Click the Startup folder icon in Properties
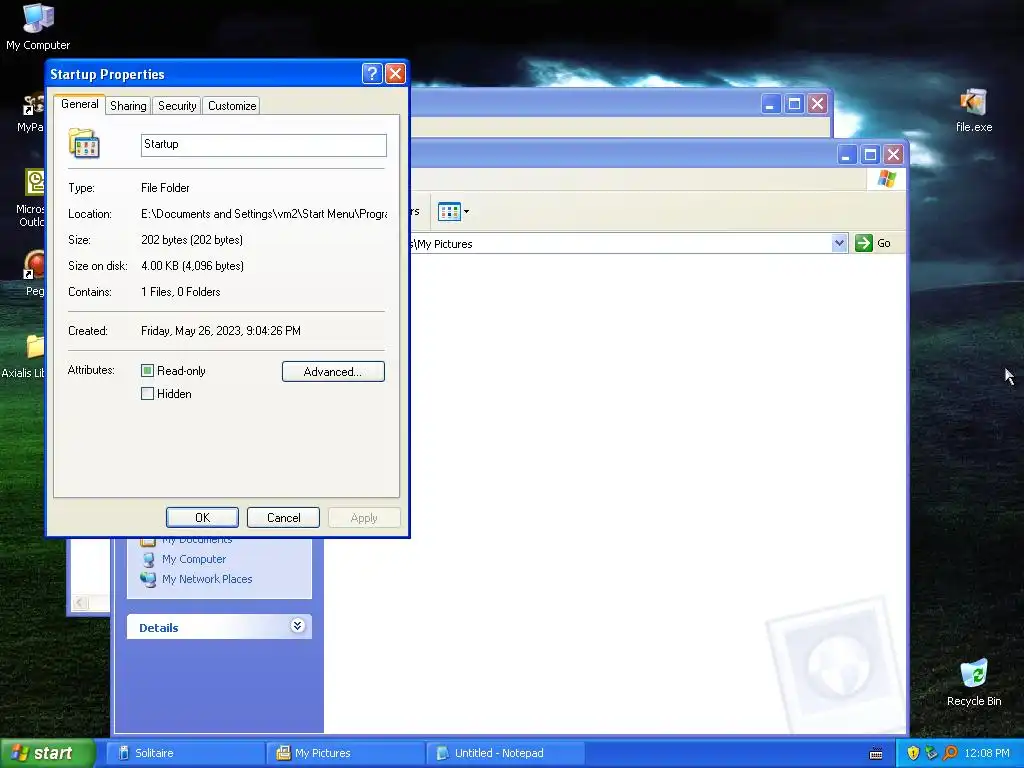The height and width of the screenshot is (768, 1024). point(84,144)
